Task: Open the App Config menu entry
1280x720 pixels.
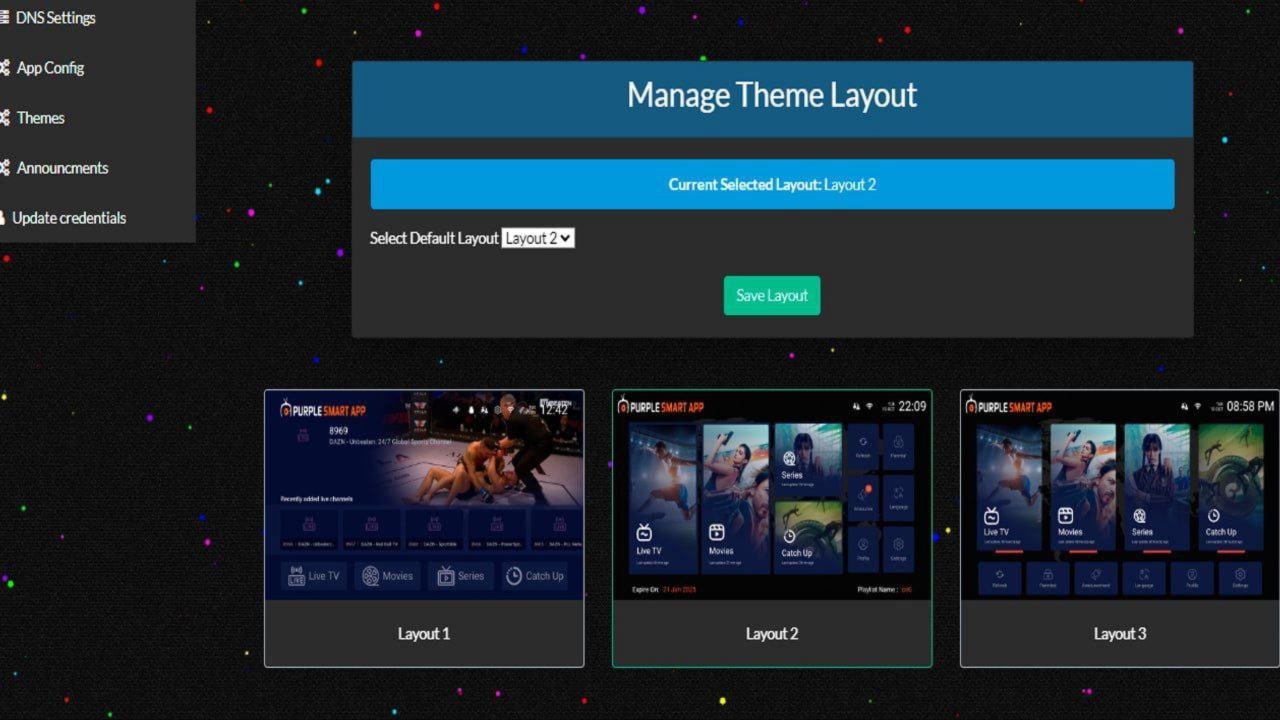Action: 50,68
